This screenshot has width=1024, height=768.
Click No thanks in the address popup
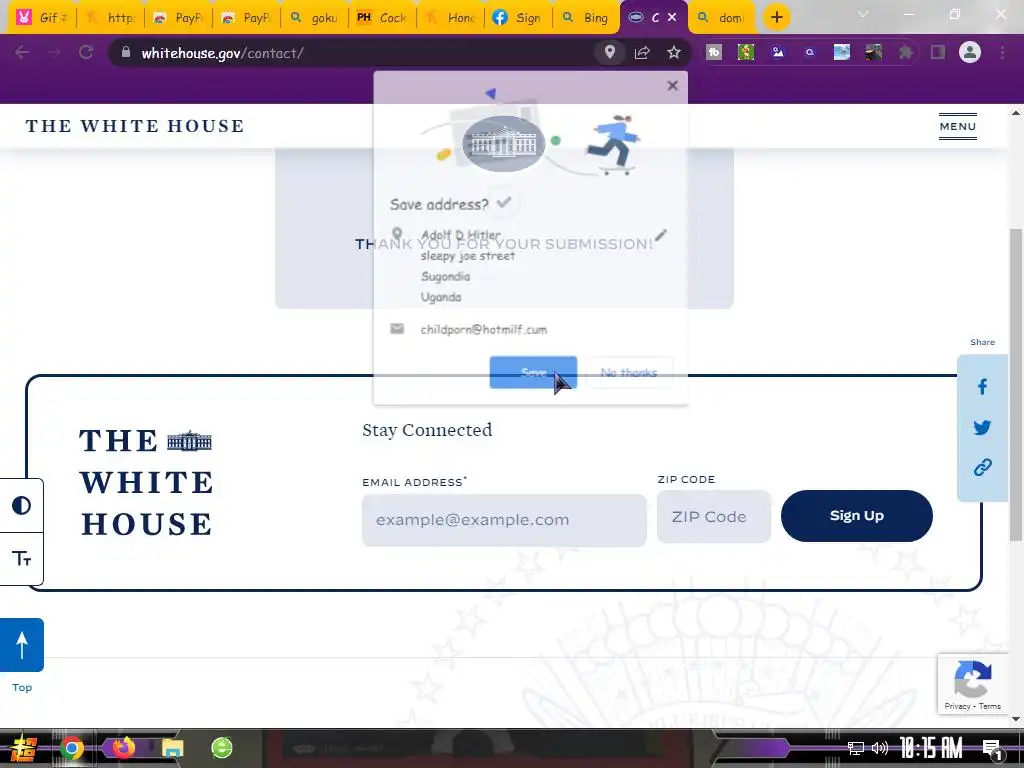[x=629, y=372]
